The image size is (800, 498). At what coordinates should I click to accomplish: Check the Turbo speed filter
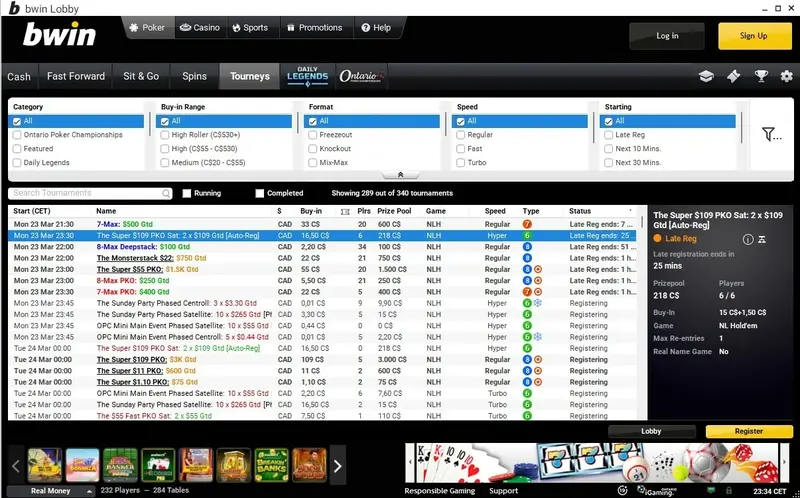coord(461,163)
